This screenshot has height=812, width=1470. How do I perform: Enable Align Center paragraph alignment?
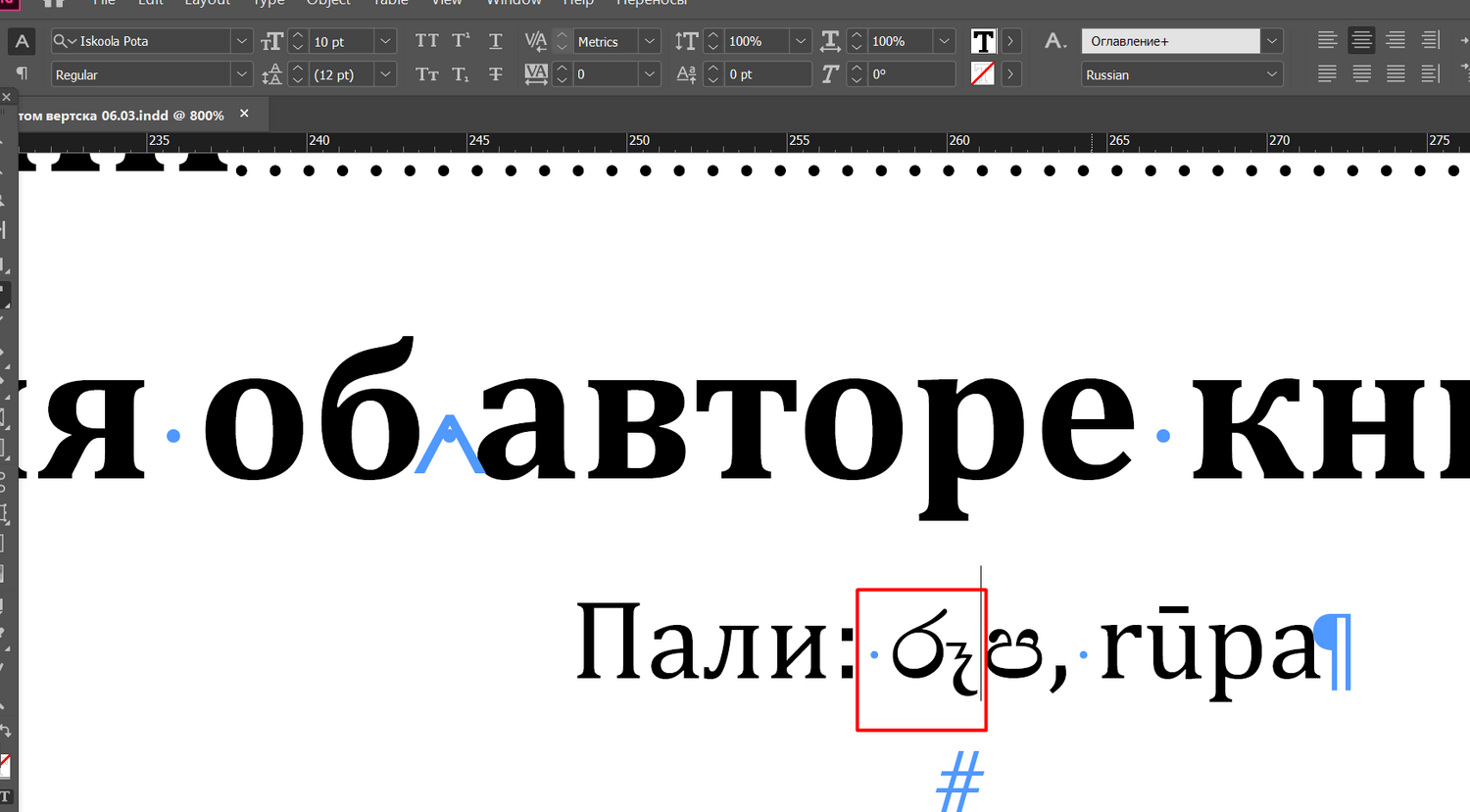pos(1361,41)
